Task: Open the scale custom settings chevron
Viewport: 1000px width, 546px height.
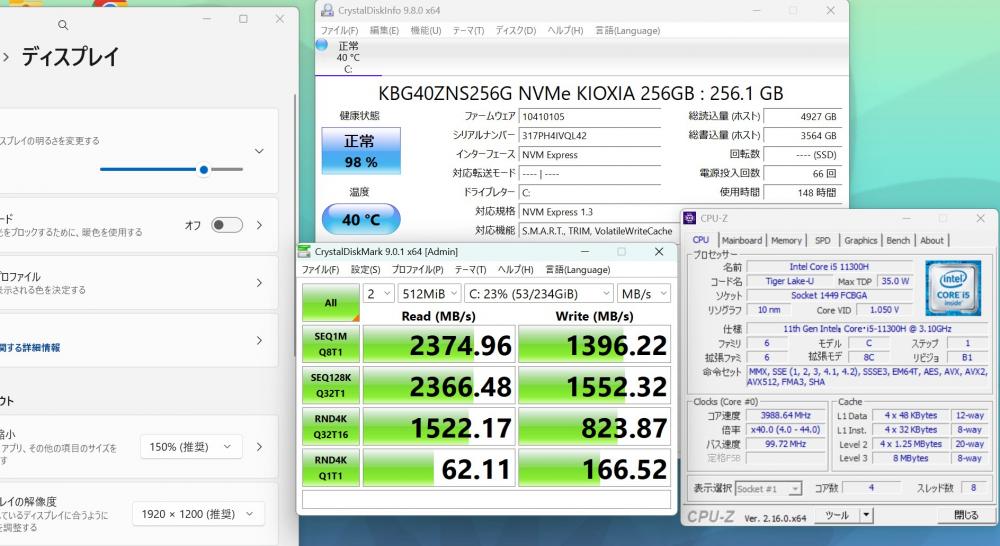Action: [x=259, y=447]
